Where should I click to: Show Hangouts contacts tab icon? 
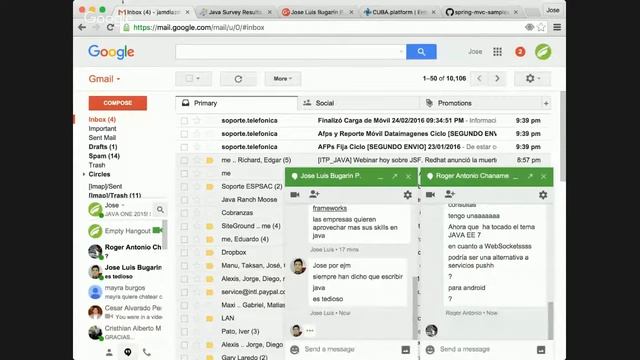109,352
